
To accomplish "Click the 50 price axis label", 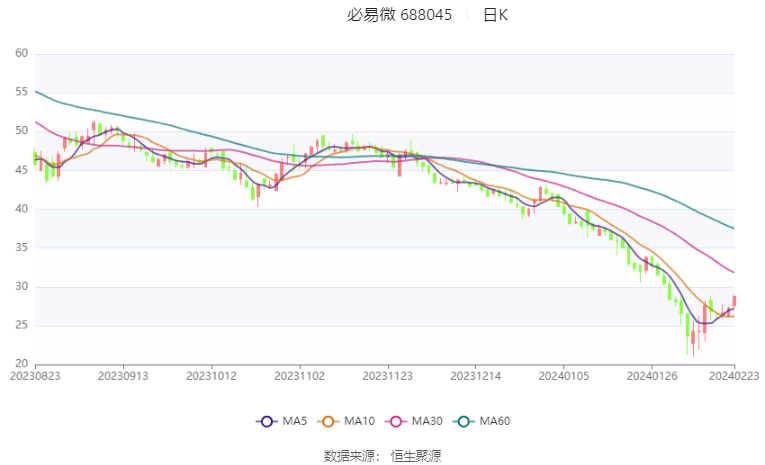I will coord(21,131).
